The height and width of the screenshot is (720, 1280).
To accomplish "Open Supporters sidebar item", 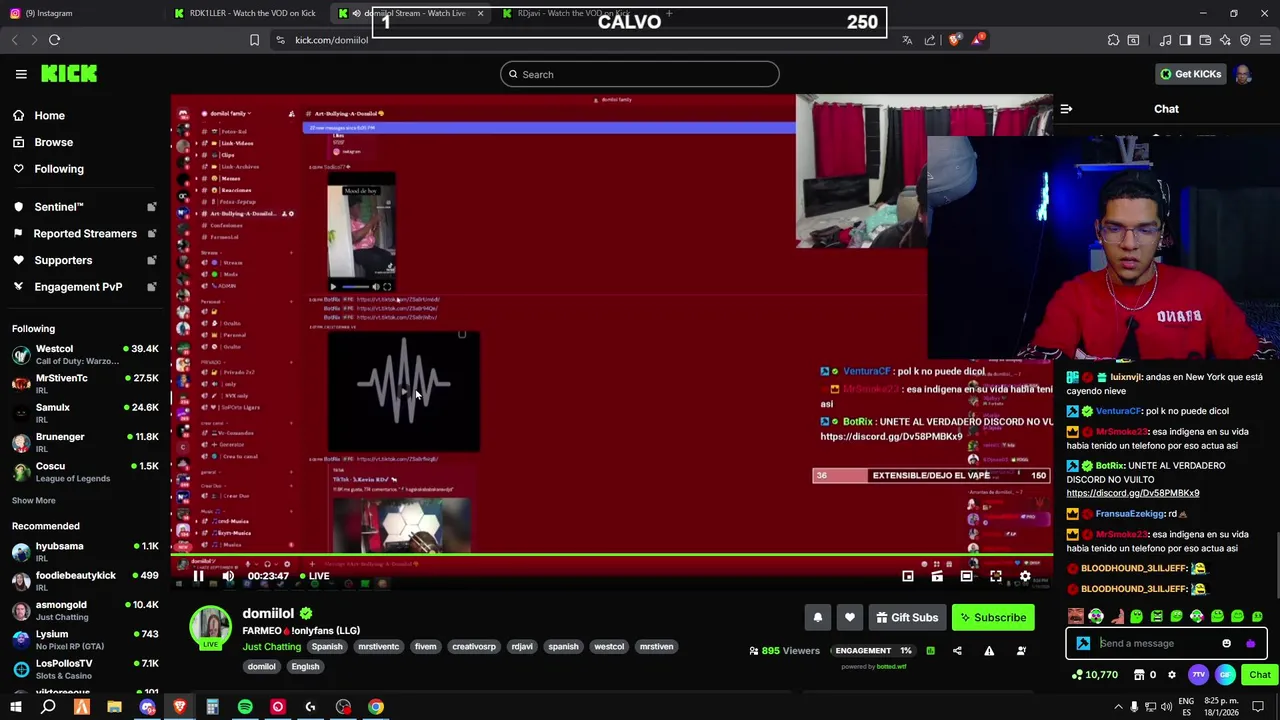I will [85, 260].
